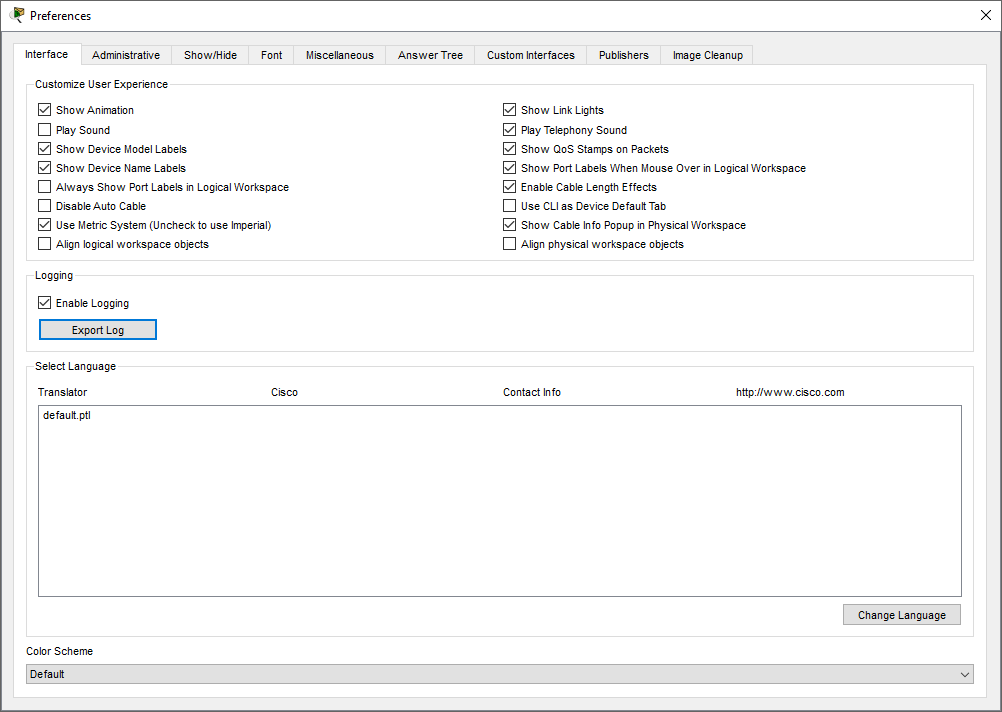Go to the Font tab
This screenshot has width=1002, height=712.
(x=271, y=55)
